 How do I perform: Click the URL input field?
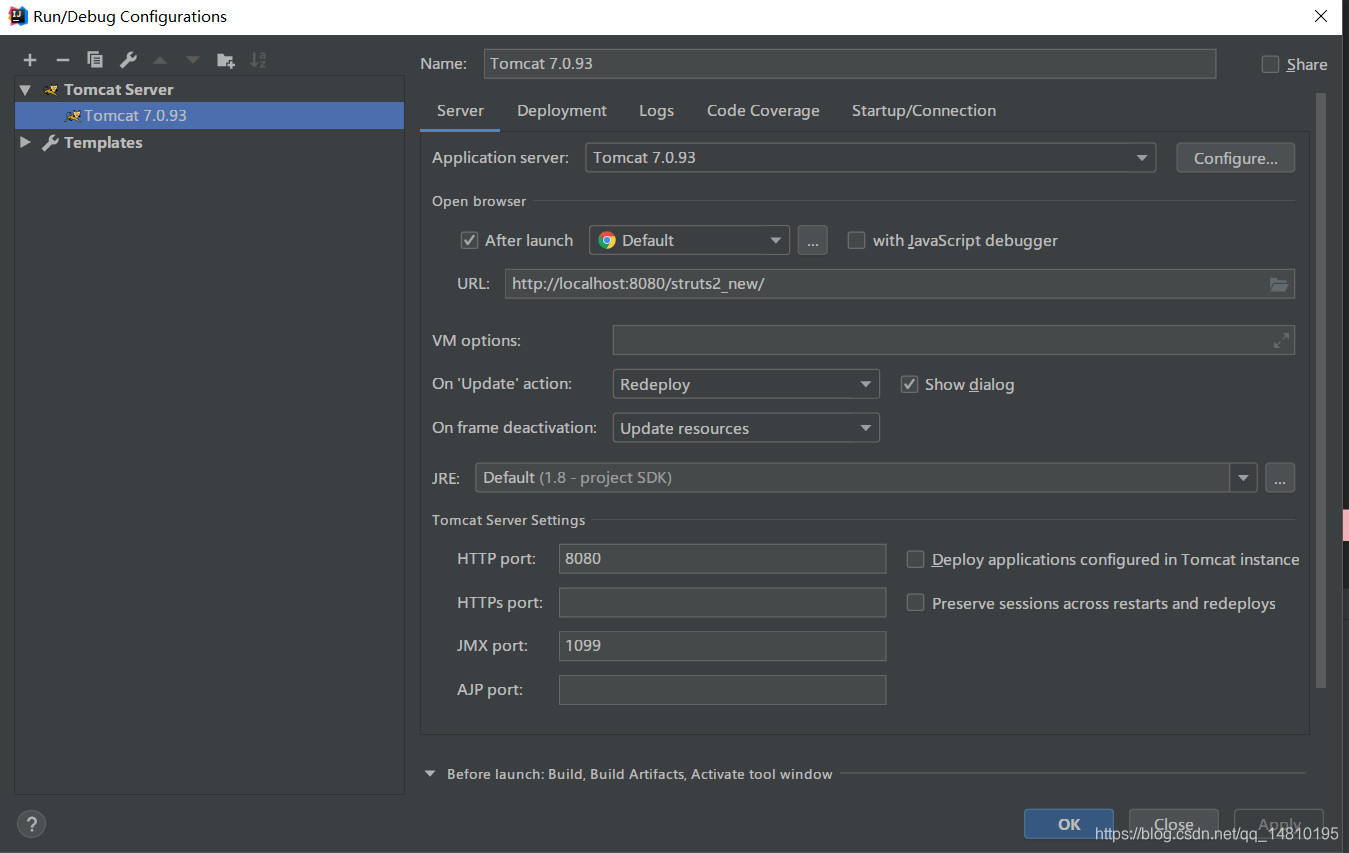(x=900, y=284)
